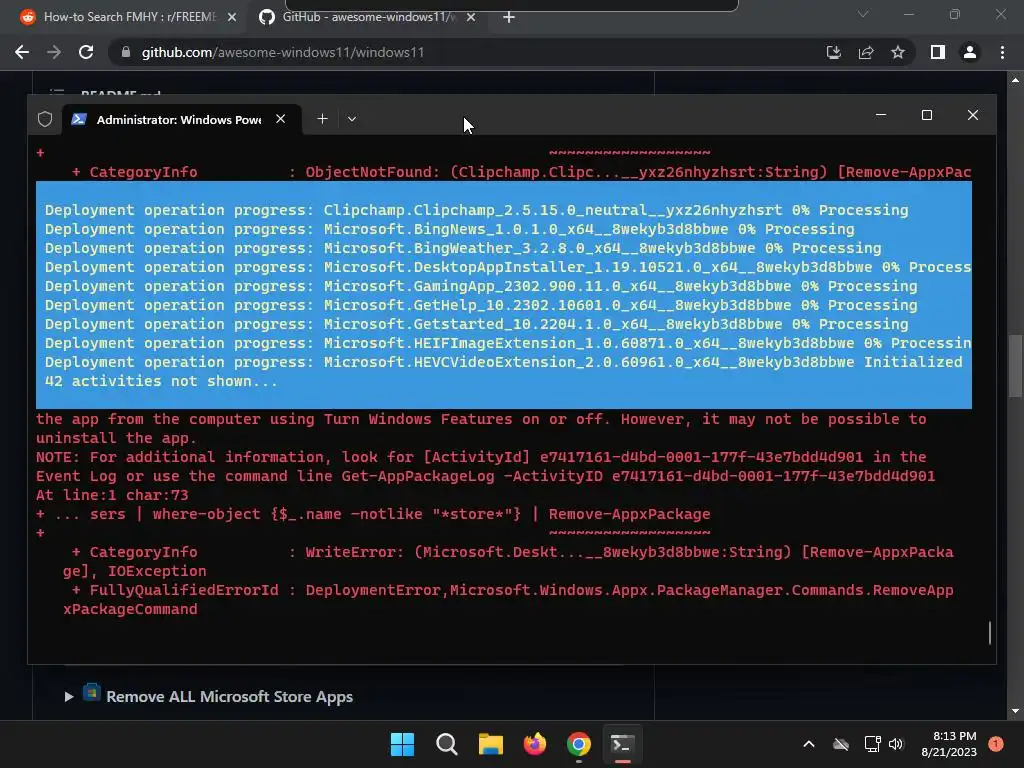Click the browser page scrollbar thumb
The image size is (1024, 768).
pyautogui.click(x=1015, y=366)
